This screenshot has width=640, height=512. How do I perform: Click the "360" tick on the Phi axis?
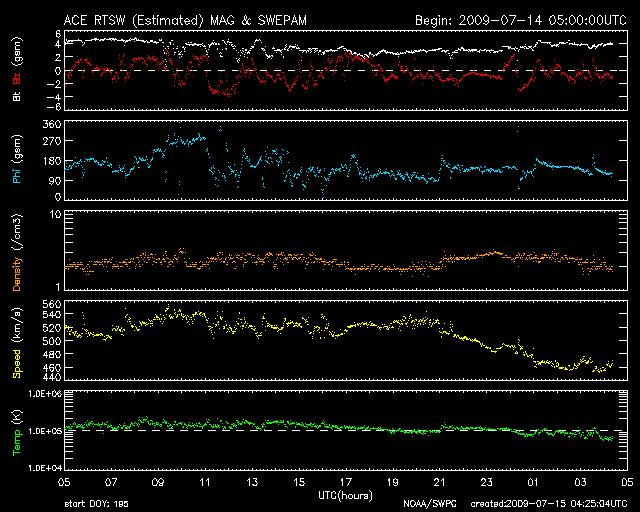52,124
